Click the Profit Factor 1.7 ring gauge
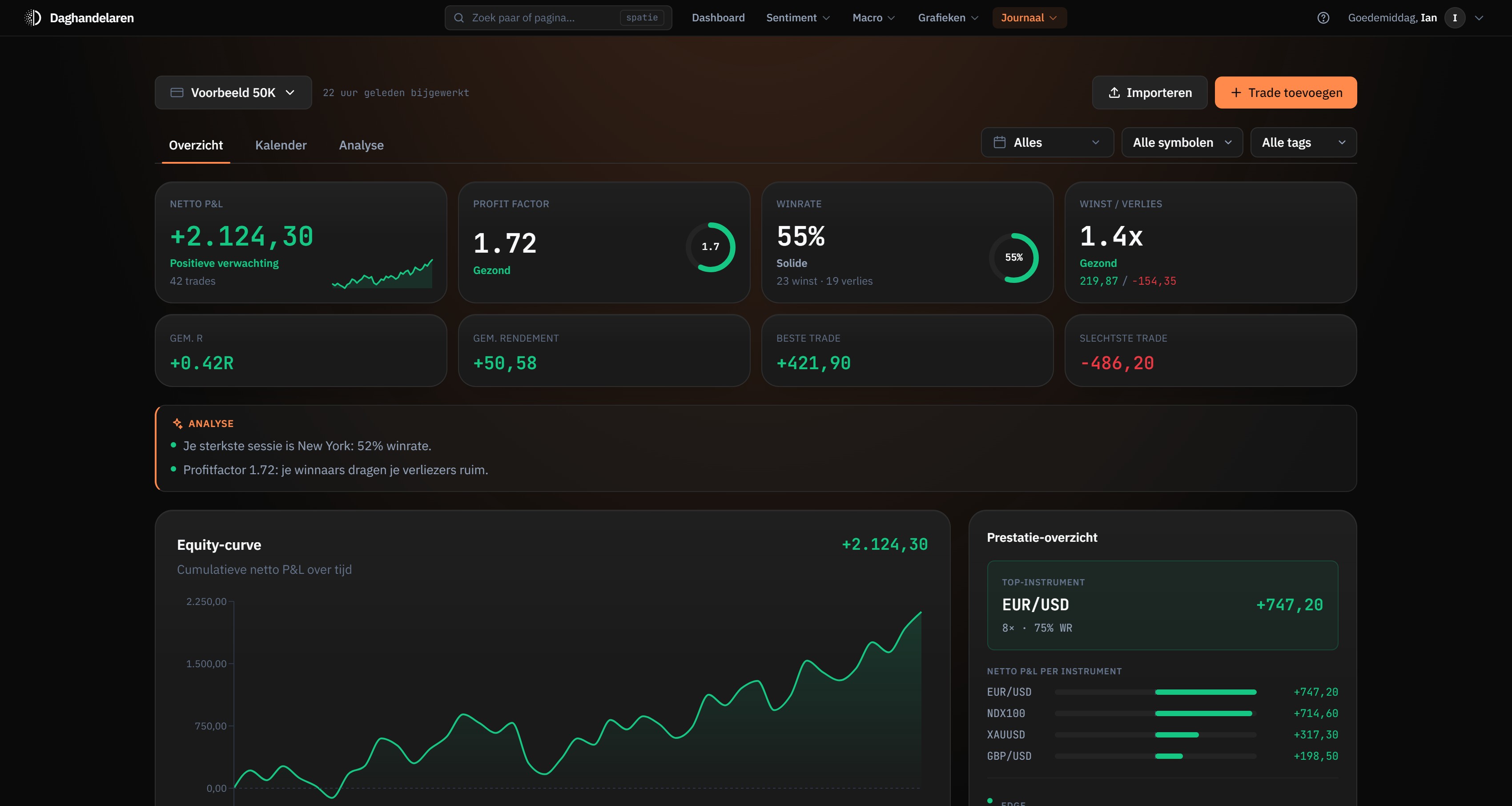1512x806 pixels. [x=710, y=247]
